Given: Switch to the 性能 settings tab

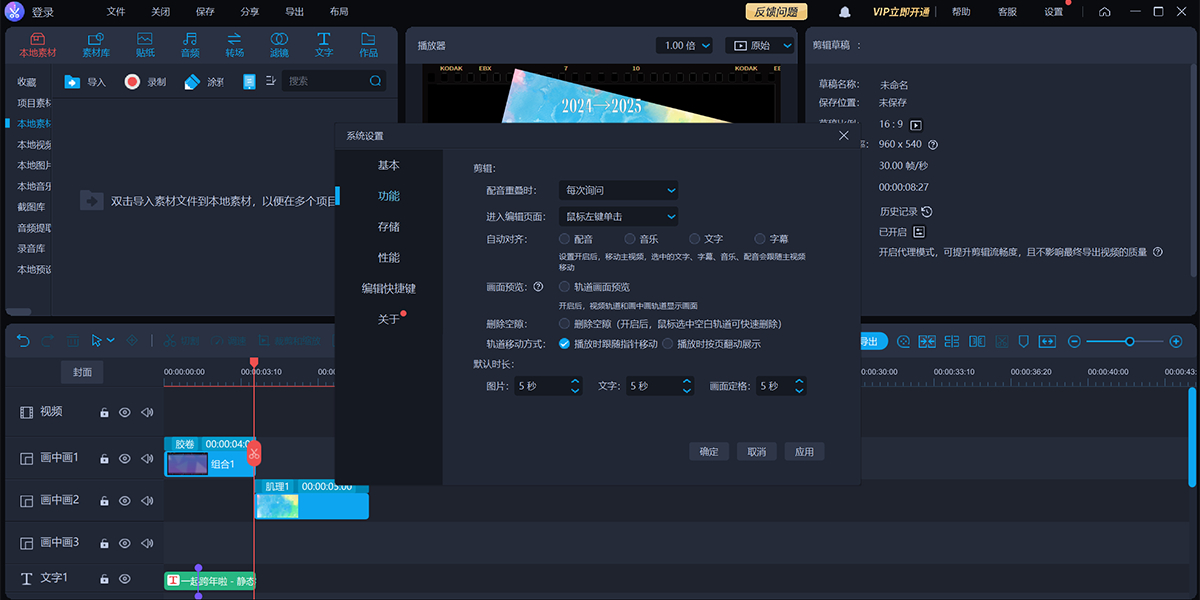Looking at the screenshot, I should point(388,258).
